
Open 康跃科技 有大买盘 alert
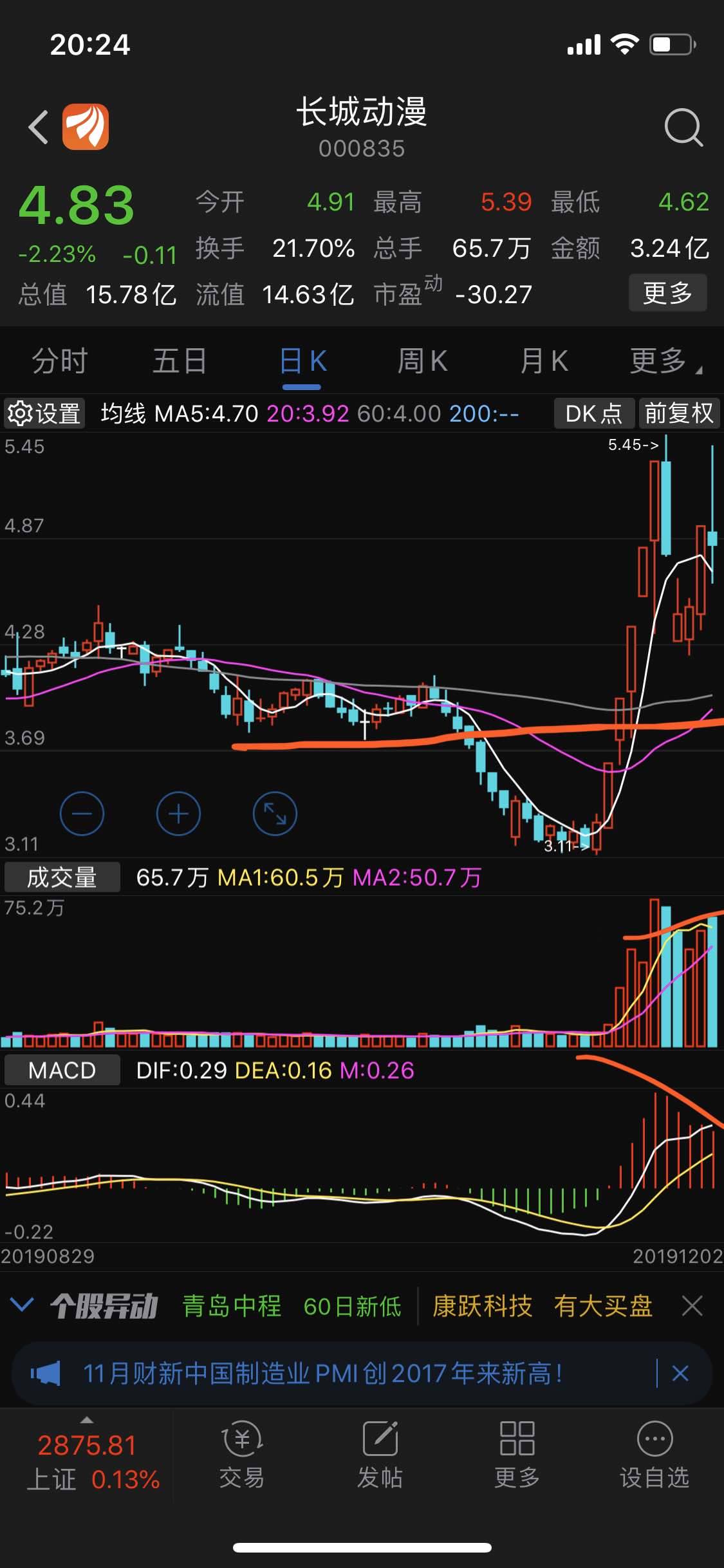pos(542,1307)
